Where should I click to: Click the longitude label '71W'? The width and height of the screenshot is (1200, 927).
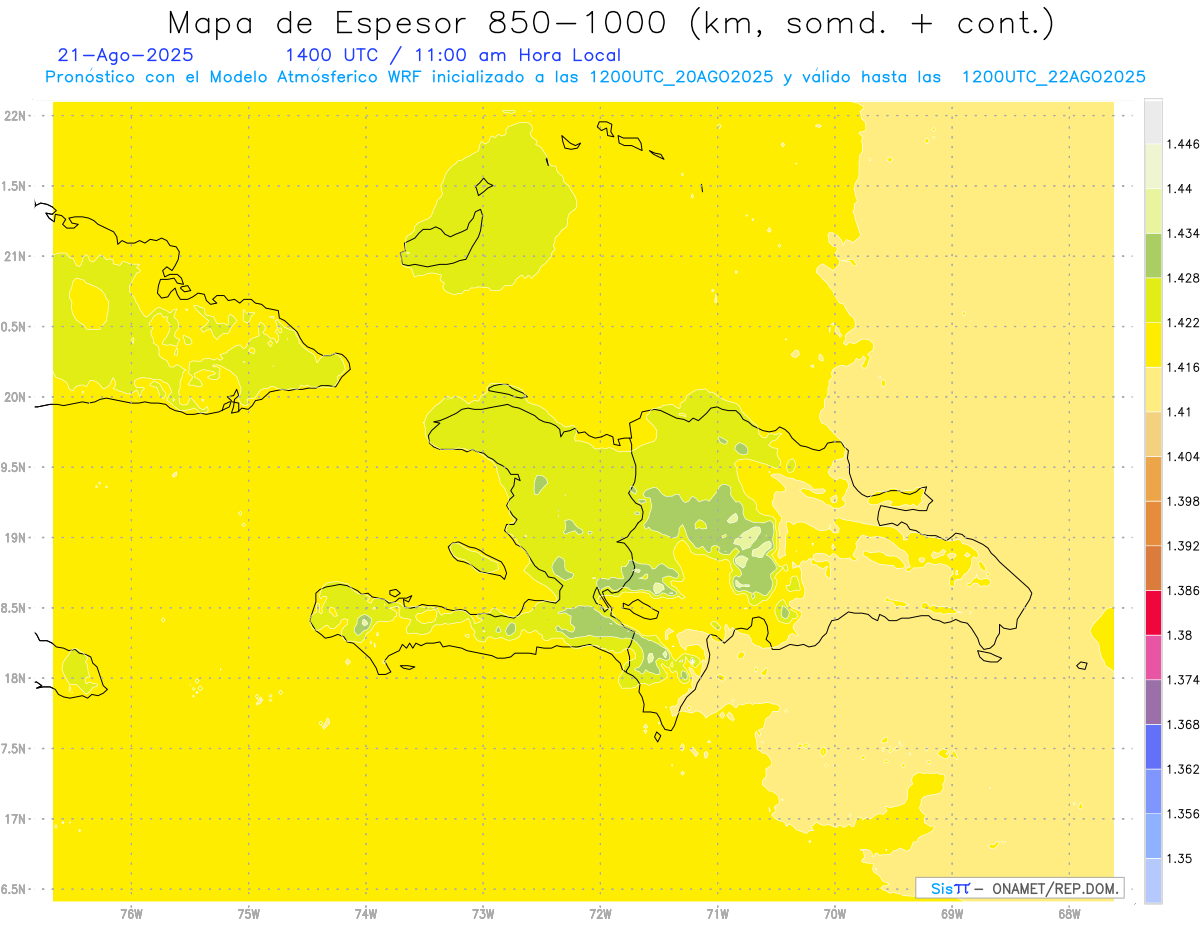pos(717,914)
